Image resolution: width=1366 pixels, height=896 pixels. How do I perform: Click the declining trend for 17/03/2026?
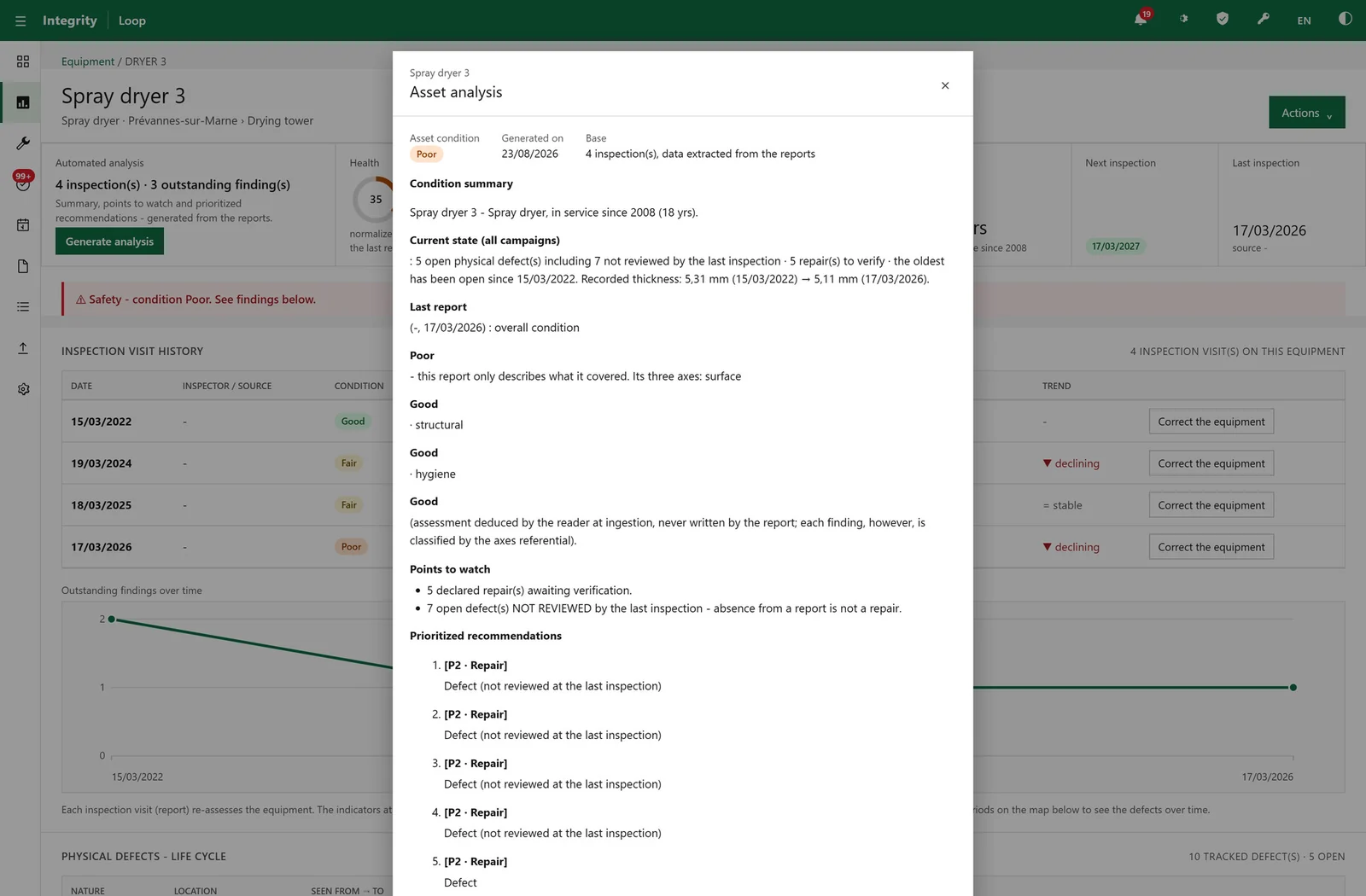tap(1071, 547)
